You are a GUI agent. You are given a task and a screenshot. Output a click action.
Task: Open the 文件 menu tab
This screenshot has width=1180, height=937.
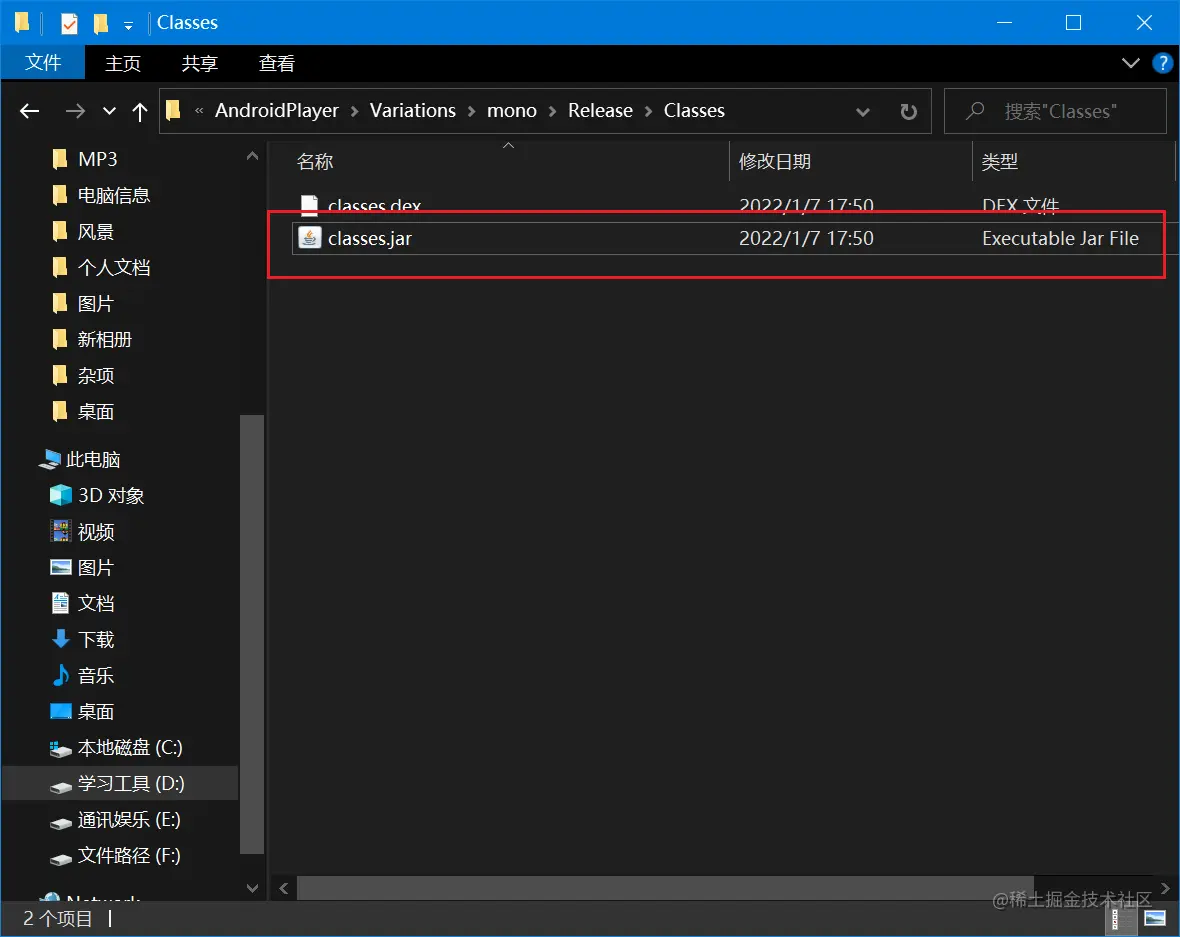43,63
